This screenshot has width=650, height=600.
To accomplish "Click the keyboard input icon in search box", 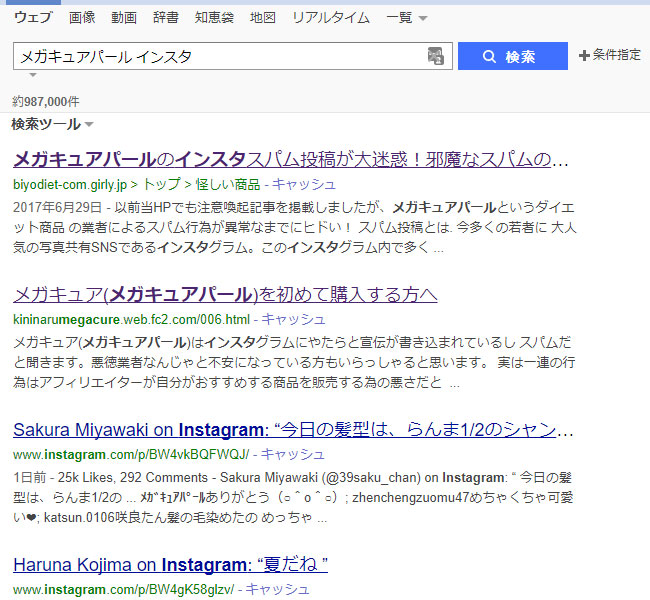I will 436,56.
